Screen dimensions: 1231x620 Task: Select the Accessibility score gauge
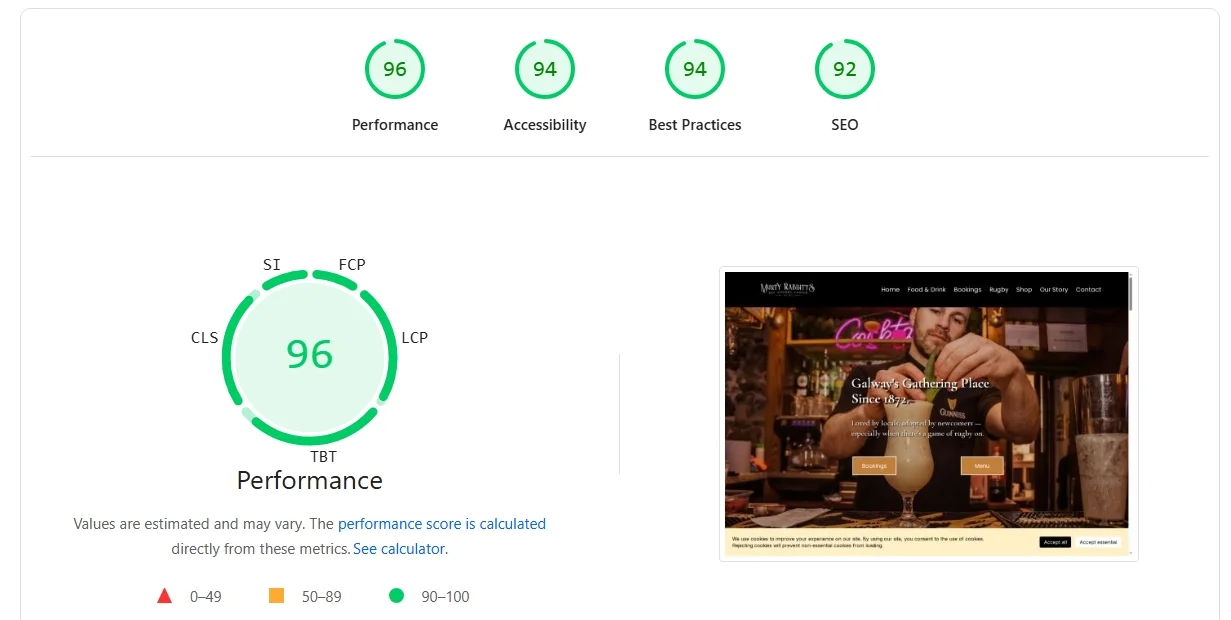pos(545,69)
